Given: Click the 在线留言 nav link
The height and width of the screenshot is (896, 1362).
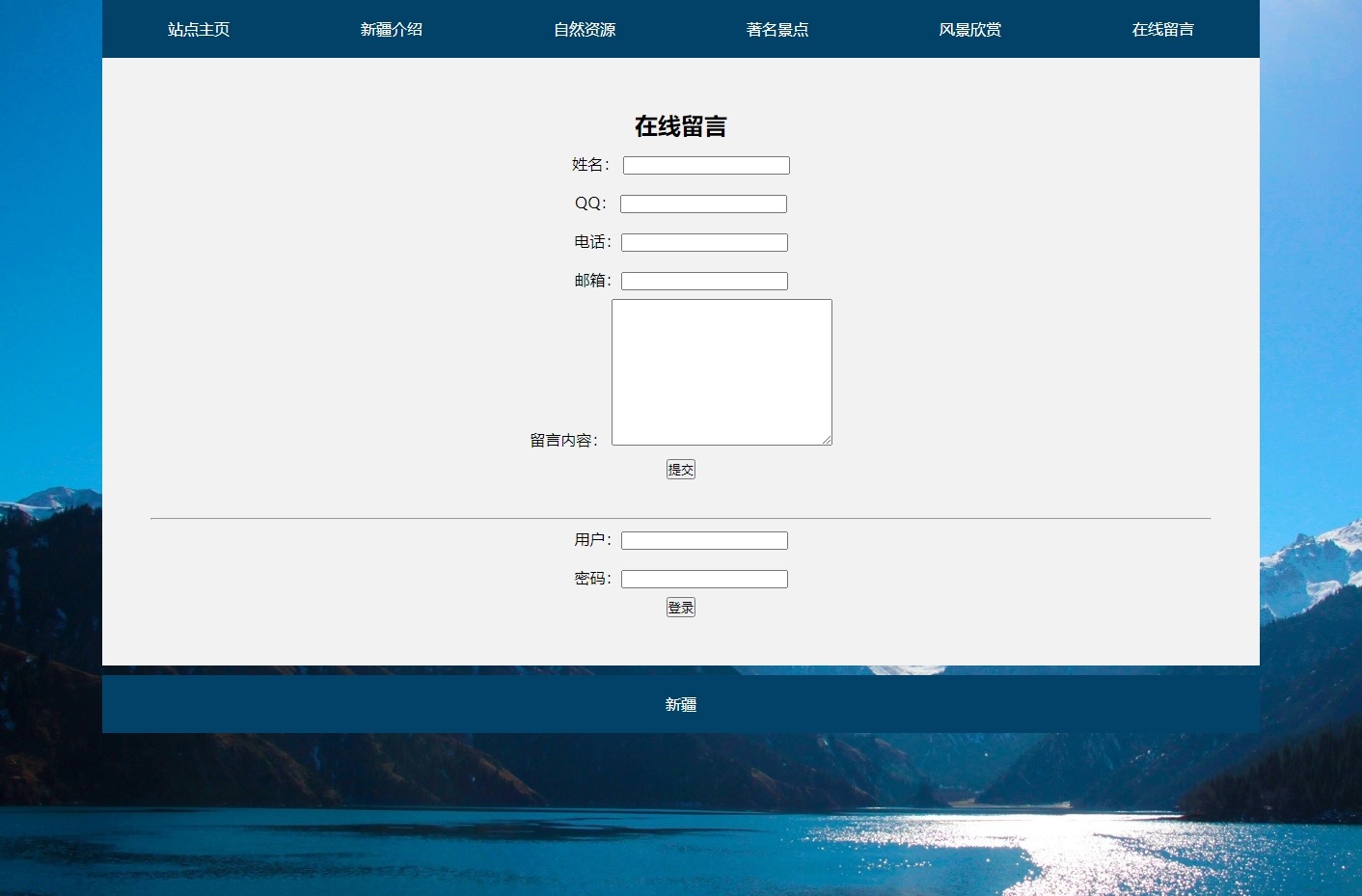Looking at the screenshot, I should [x=1163, y=29].
